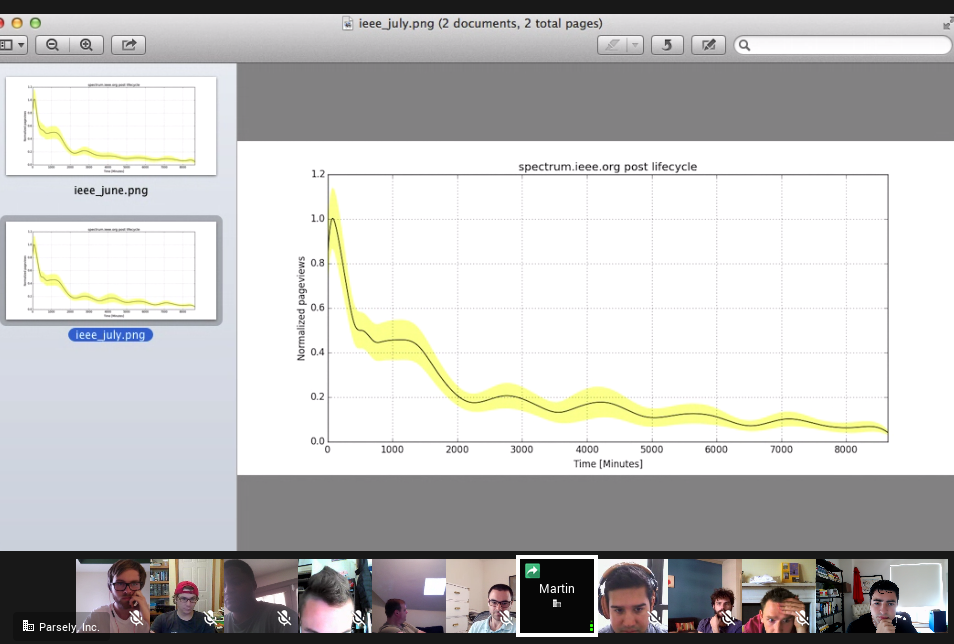Click the muted mic icon on red-cap participant

click(211, 618)
